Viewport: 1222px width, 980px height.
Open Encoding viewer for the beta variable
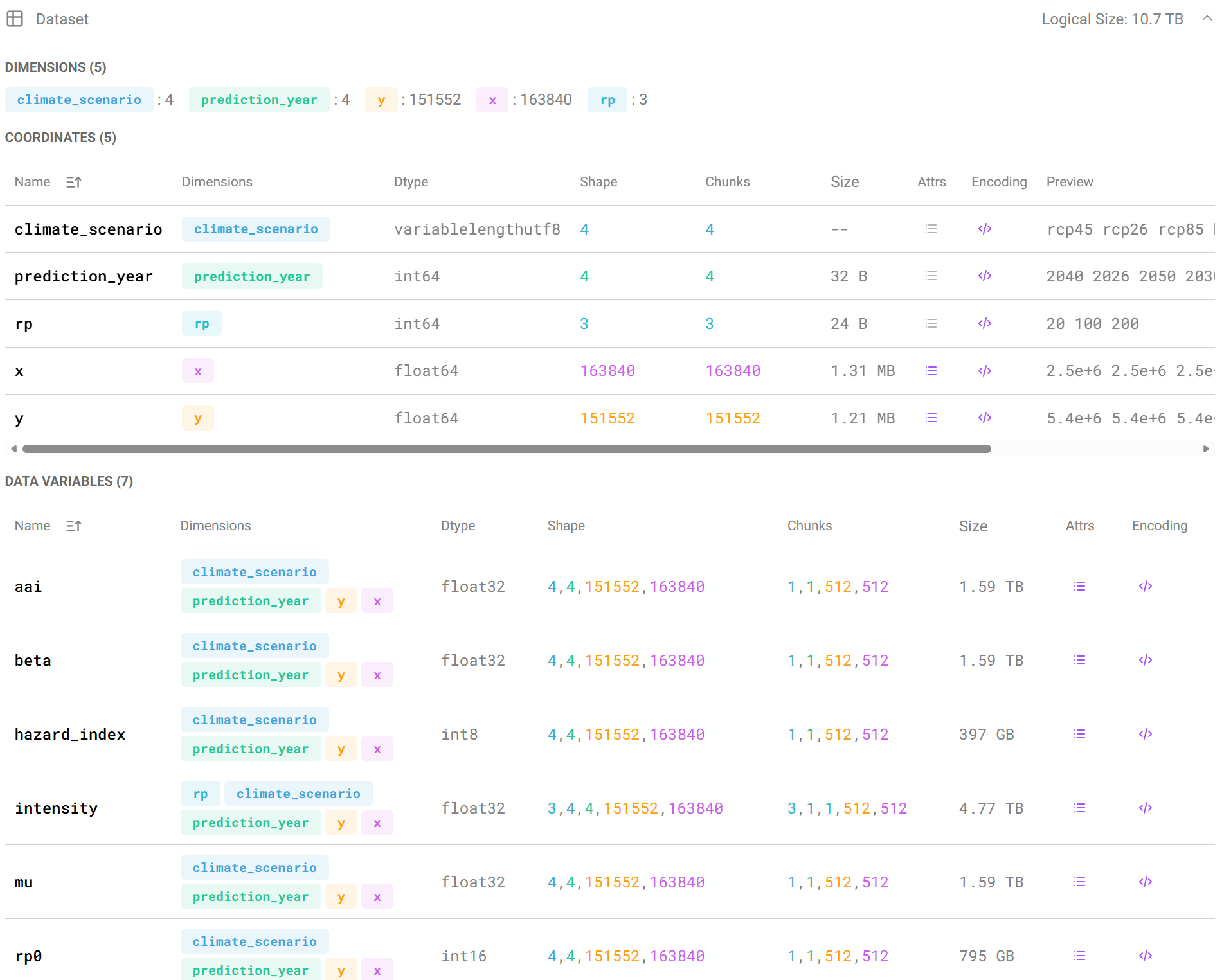[1145, 660]
